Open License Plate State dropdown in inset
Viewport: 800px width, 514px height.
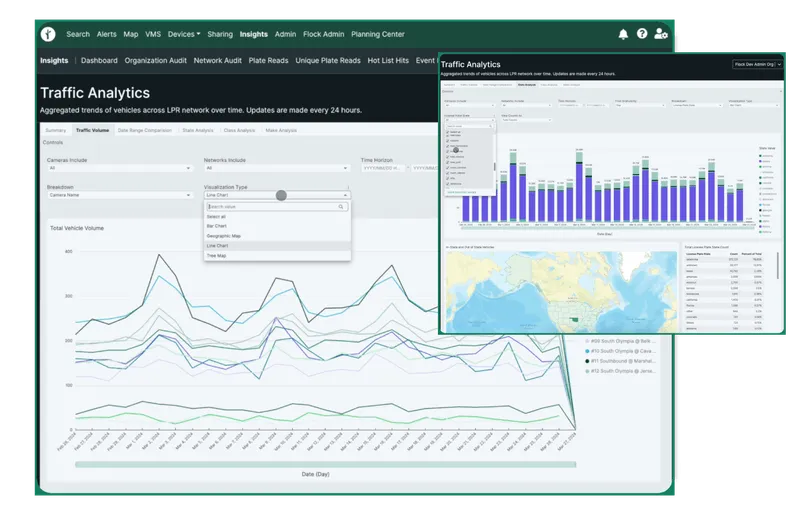[469, 120]
